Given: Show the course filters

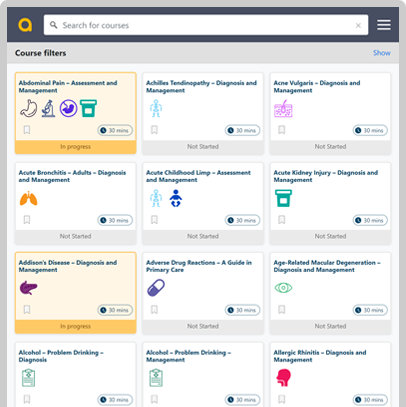Looking at the screenshot, I should (x=382, y=53).
